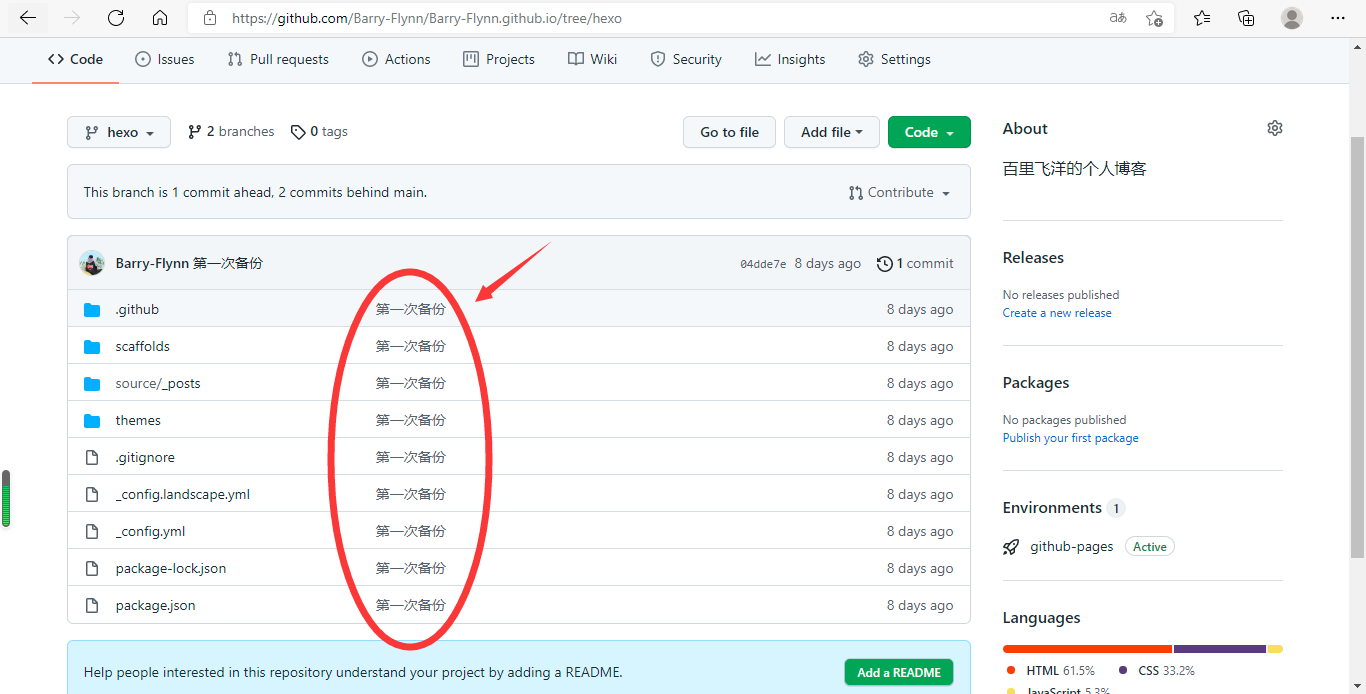
Task: Add page to favorites star icon
Action: (1154, 18)
